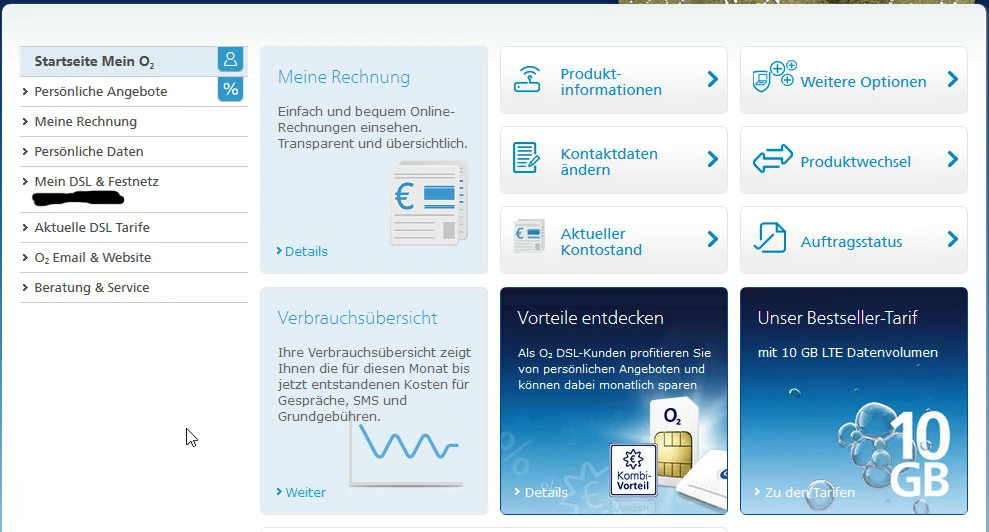Click the Meine Rechnung card heading
989x532 pixels.
tap(344, 77)
